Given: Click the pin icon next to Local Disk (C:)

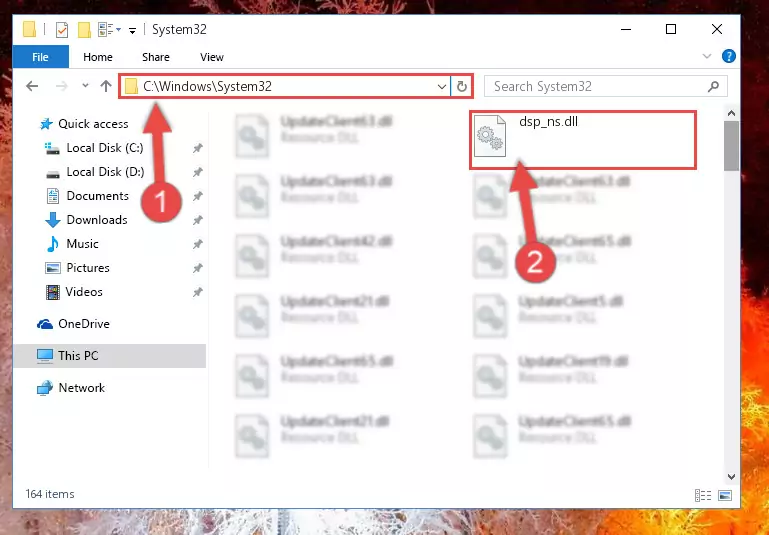Looking at the screenshot, I should click(x=198, y=148).
